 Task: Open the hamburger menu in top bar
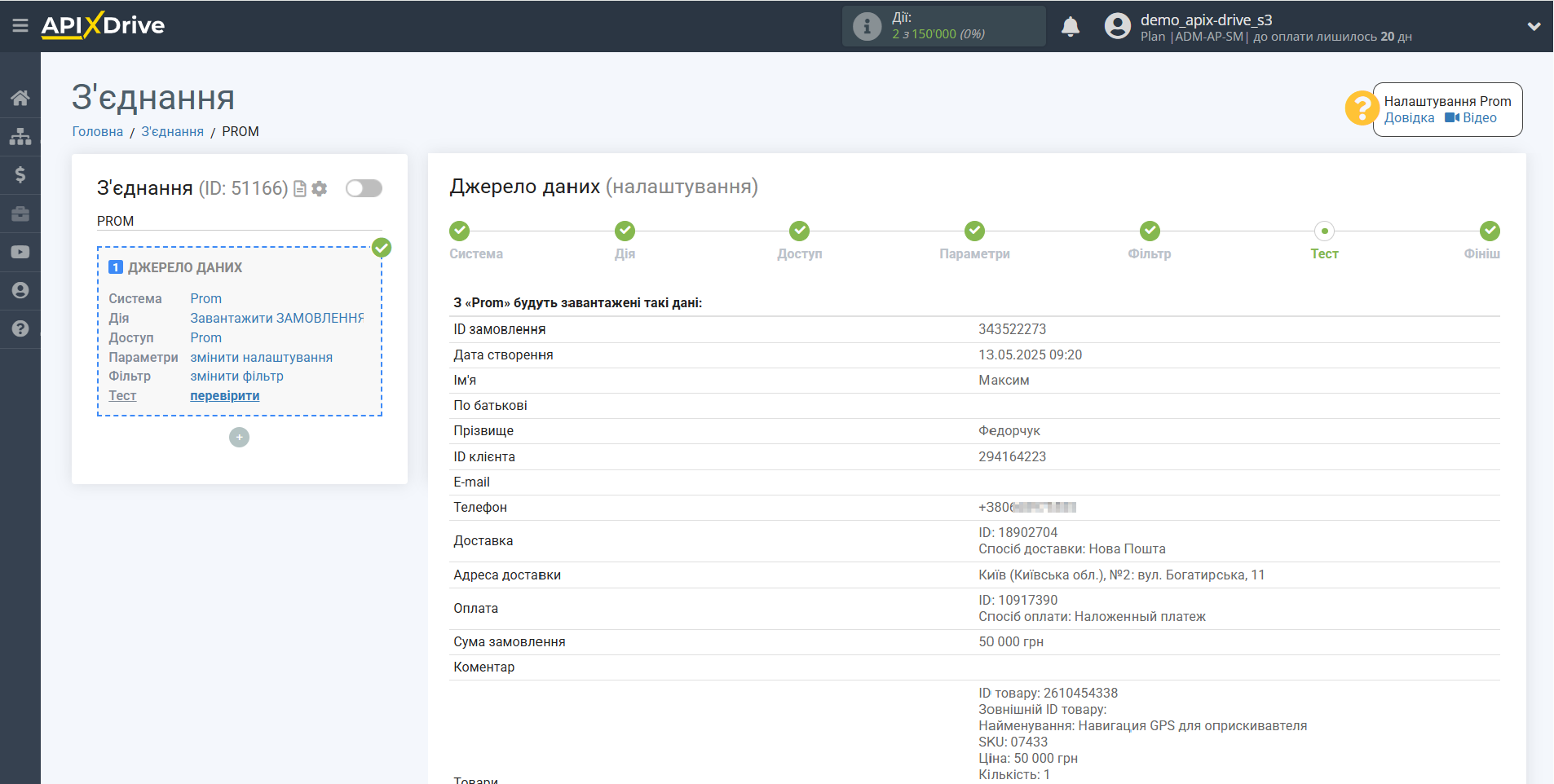[x=20, y=26]
